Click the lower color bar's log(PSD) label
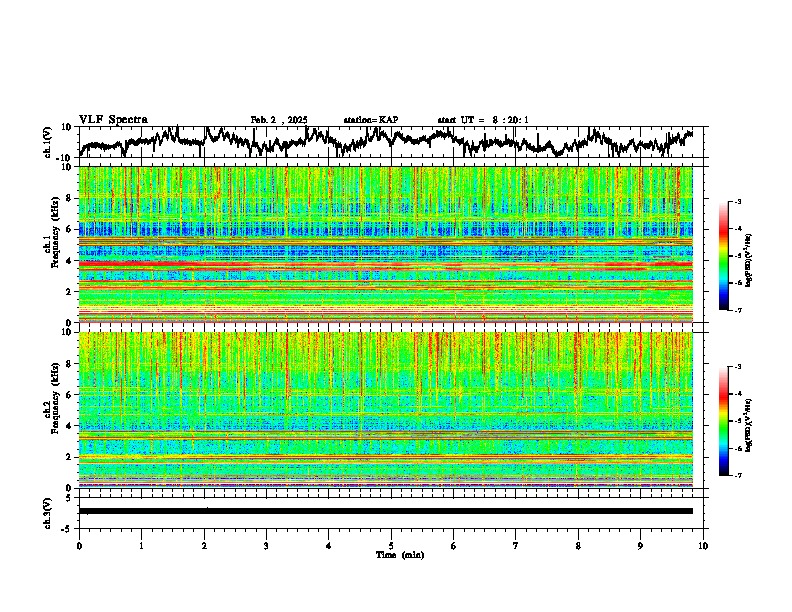792x612 pixels. point(748,425)
